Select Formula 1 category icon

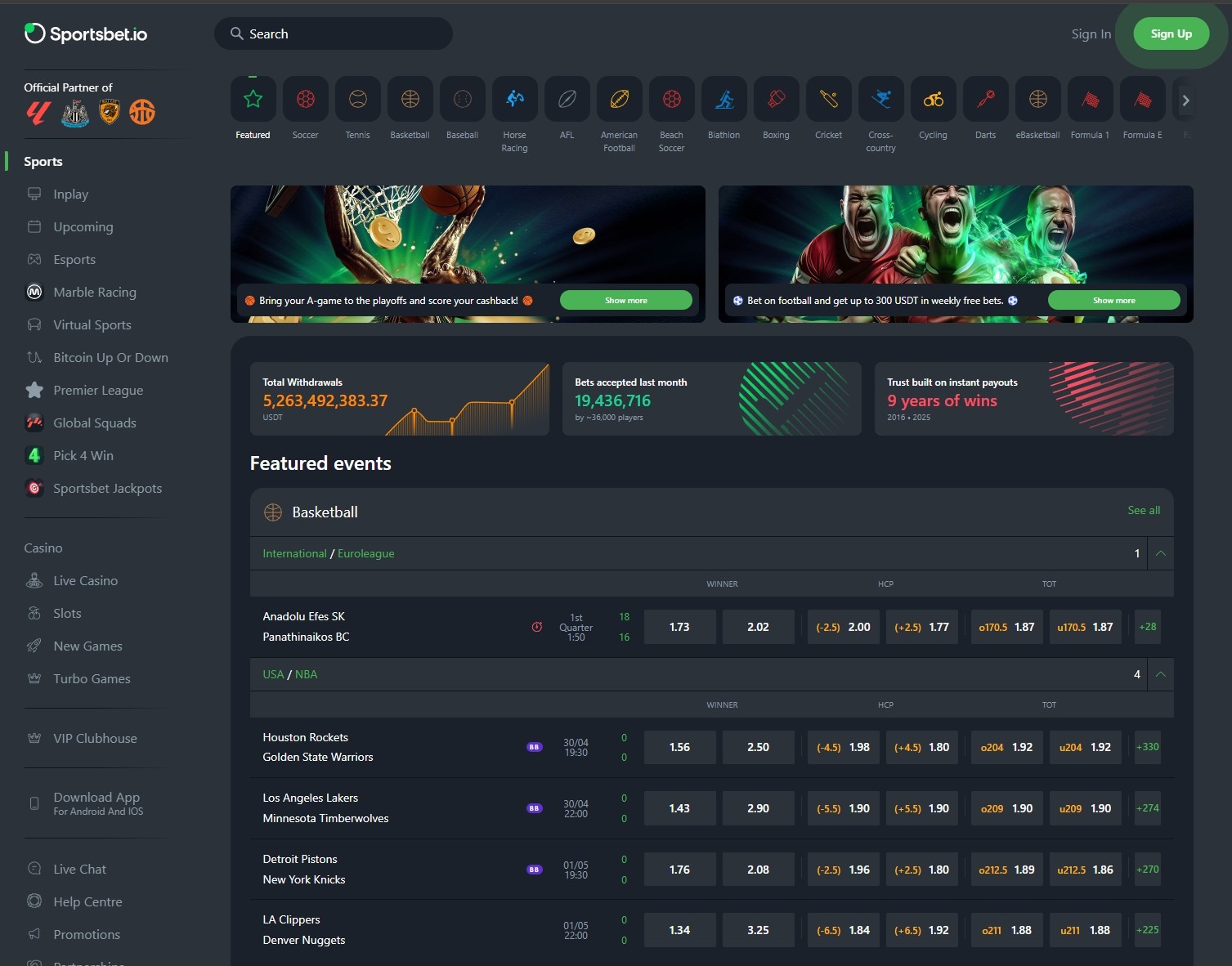[1091, 100]
